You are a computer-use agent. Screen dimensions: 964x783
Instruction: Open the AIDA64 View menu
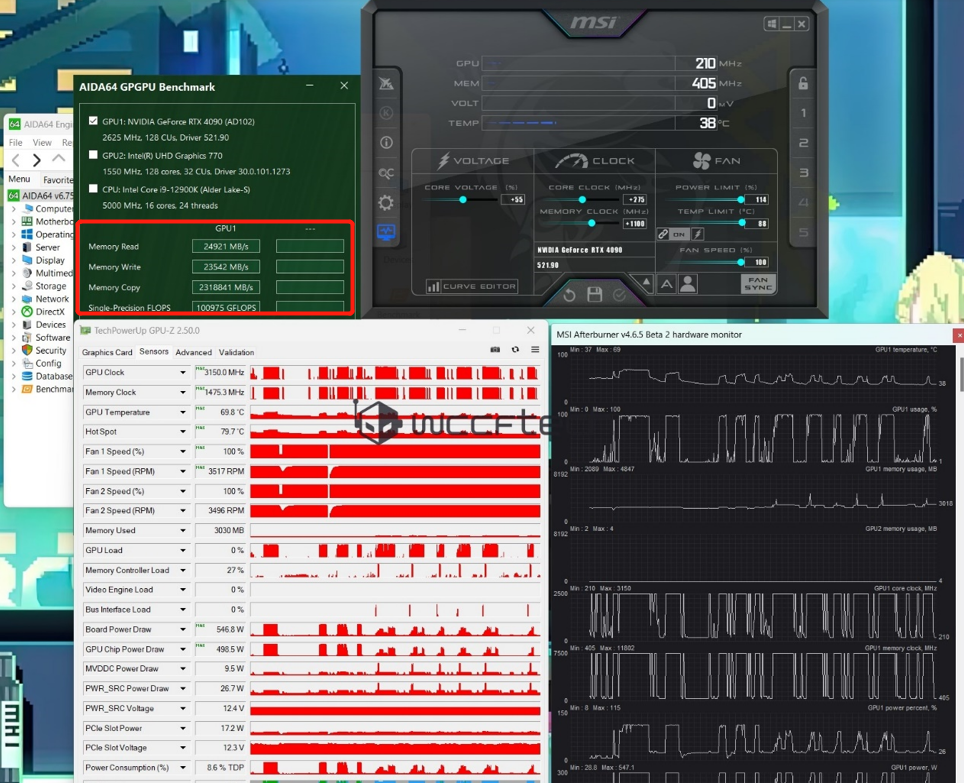click(x=42, y=143)
